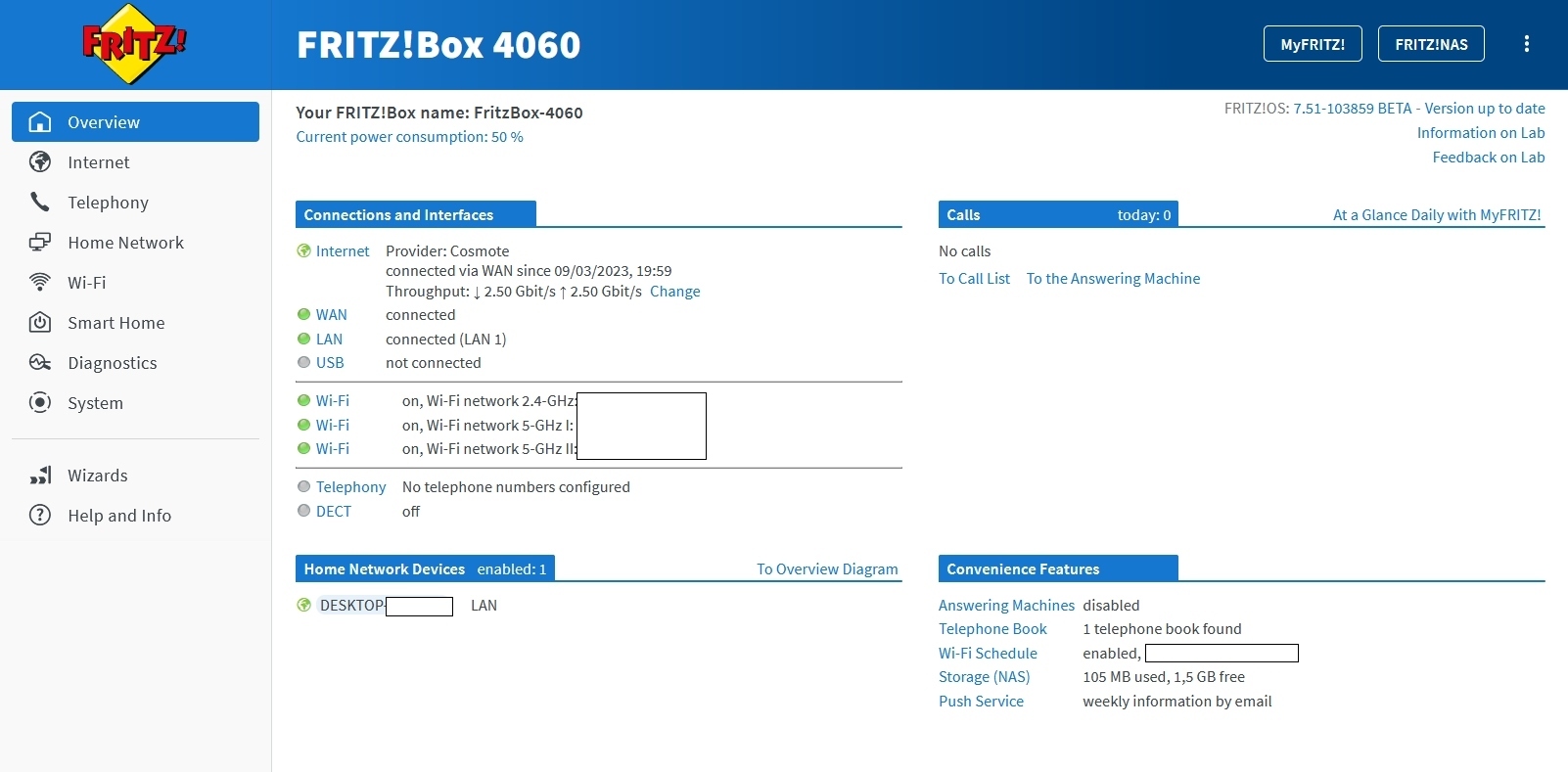Image resolution: width=1568 pixels, height=772 pixels.
Task: Click the DESKTOP device status icon
Action: coord(303,606)
